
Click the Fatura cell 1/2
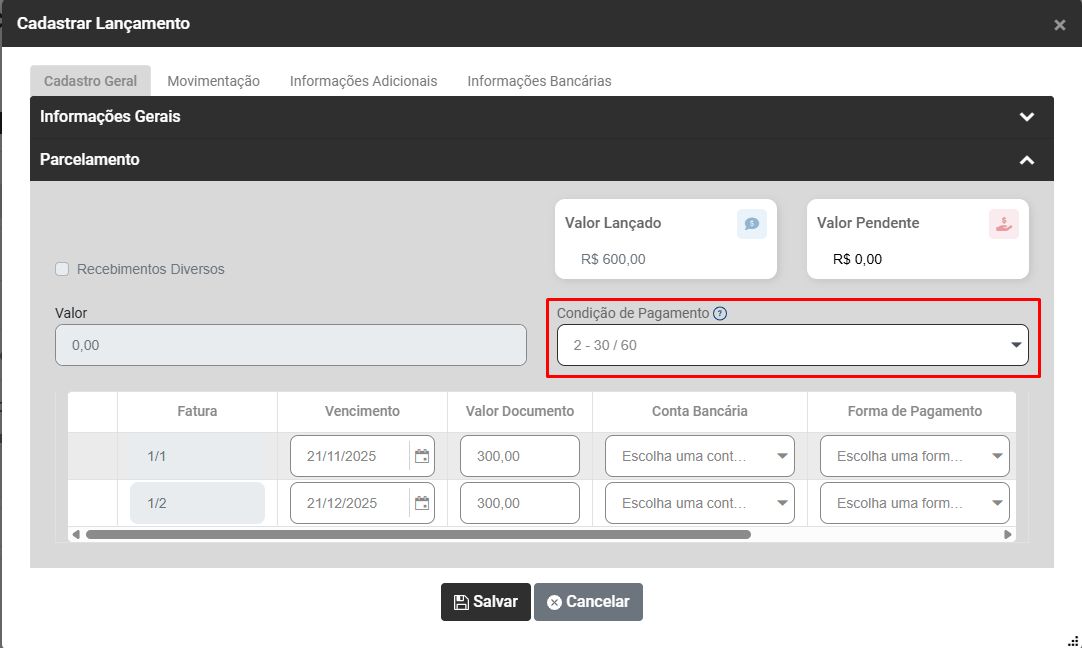[197, 503]
